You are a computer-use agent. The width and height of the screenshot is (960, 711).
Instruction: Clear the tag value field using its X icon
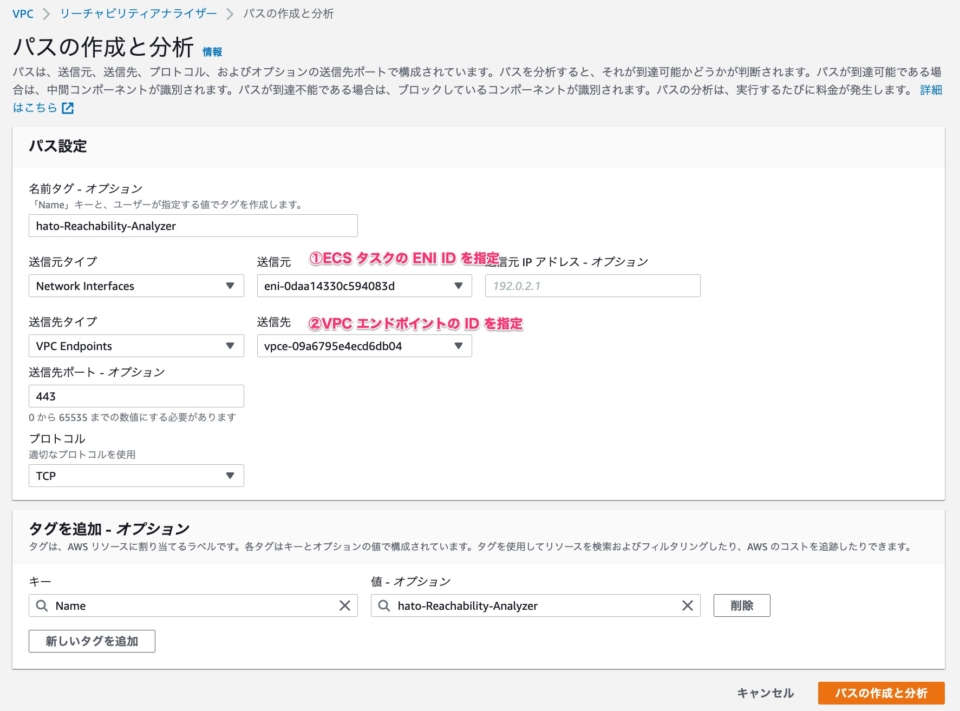pyautogui.click(x=687, y=605)
